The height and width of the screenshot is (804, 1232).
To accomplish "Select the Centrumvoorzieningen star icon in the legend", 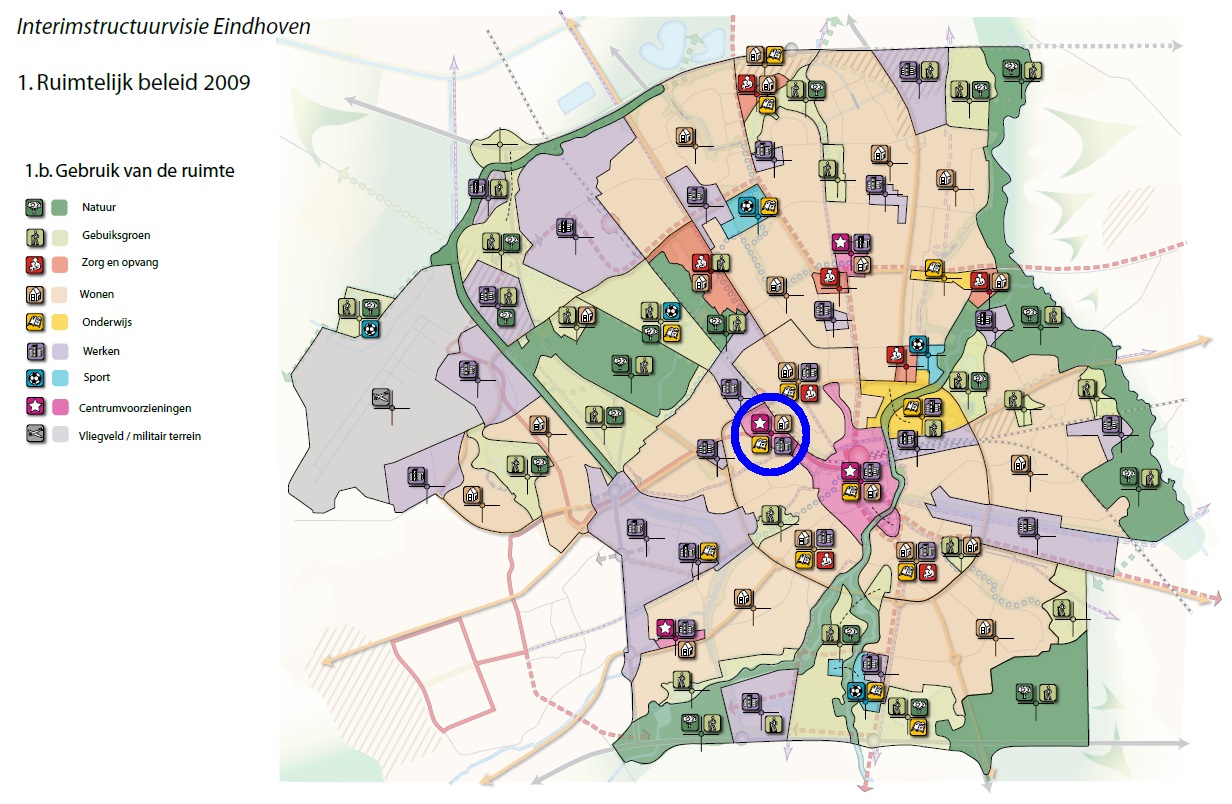I will [x=34, y=407].
